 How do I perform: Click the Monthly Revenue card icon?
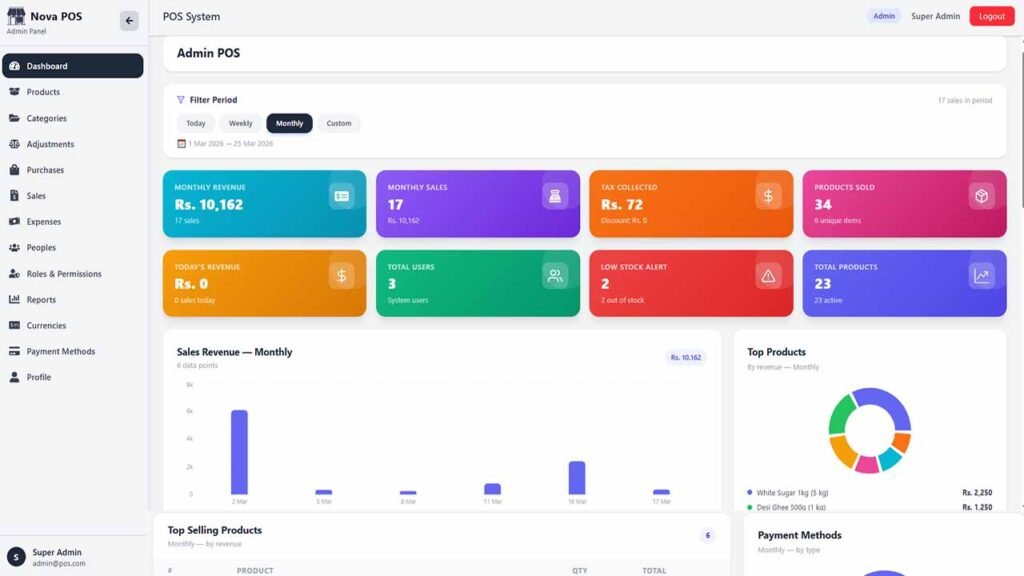tap(341, 196)
